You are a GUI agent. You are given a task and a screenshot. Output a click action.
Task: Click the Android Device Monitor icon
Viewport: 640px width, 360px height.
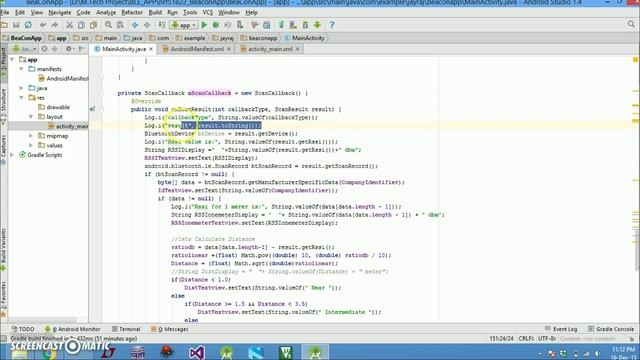pyautogui.click(x=318, y=25)
